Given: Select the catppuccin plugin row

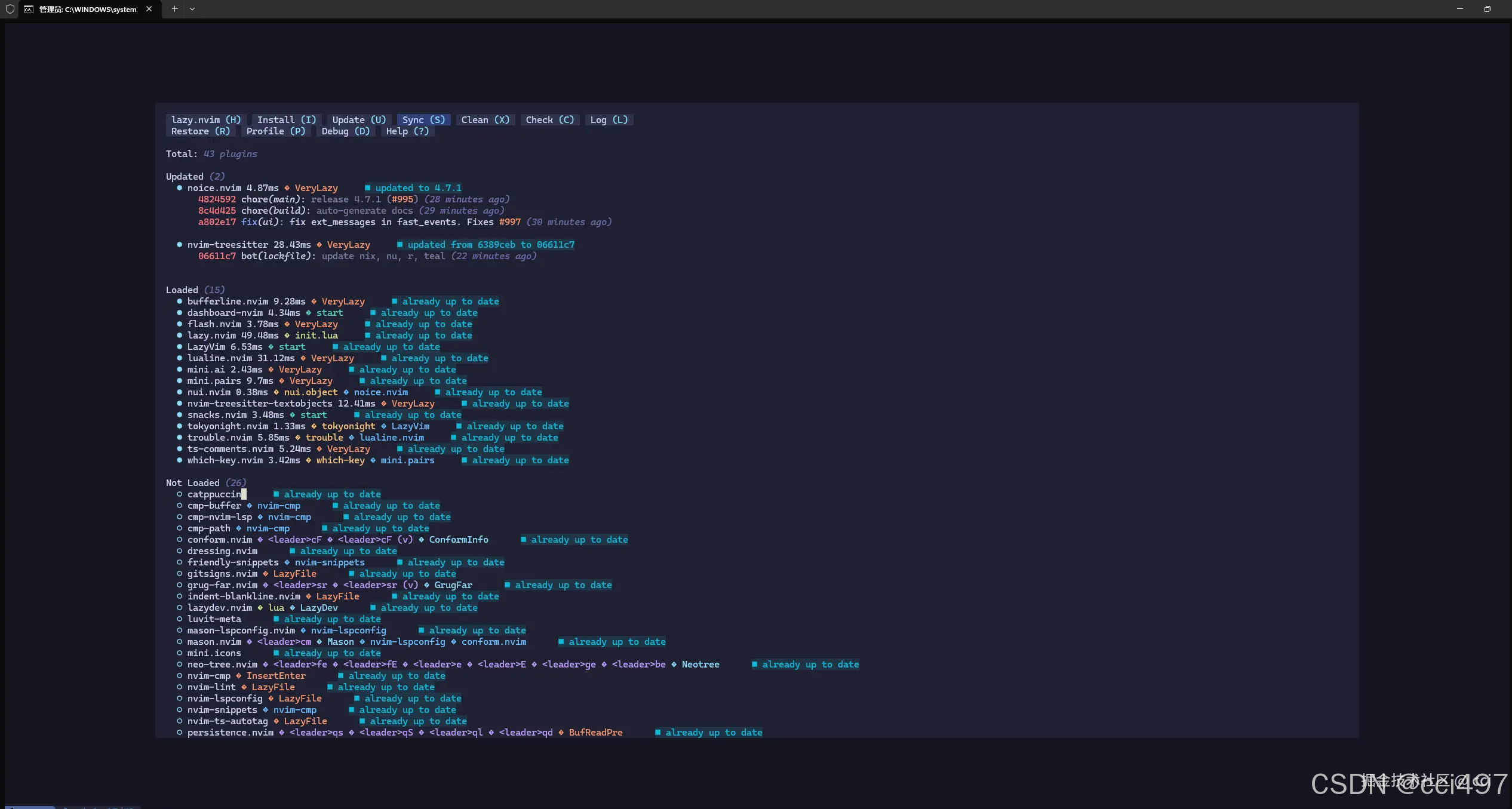Looking at the screenshot, I should [214, 494].
